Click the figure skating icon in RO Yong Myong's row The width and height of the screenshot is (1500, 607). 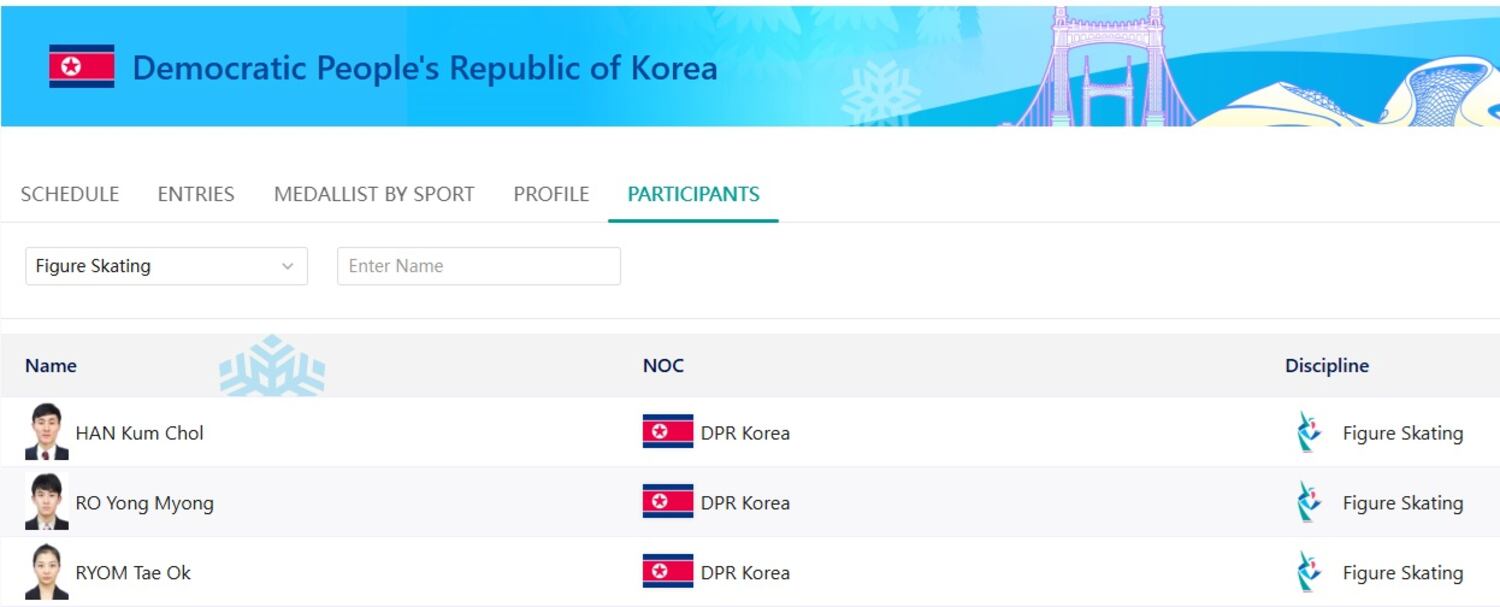point(1306,502)
